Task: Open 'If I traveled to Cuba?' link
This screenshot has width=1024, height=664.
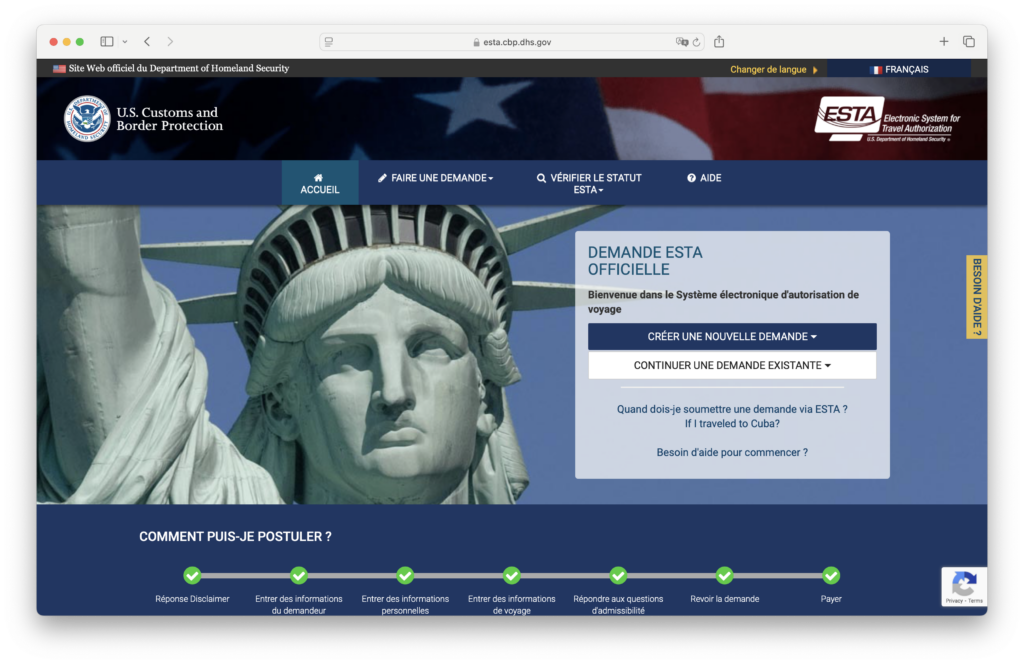Action: pyautogui.click(x=732, y=424)
